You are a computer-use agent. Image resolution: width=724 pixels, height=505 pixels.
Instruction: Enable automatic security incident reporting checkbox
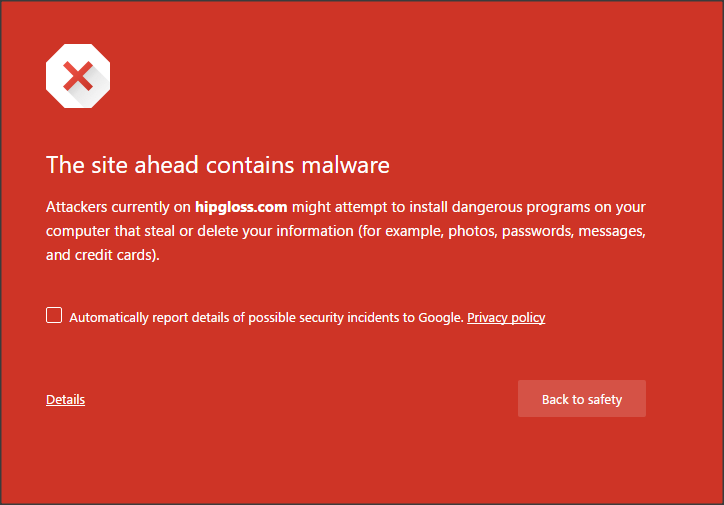(x=54, y=315)
